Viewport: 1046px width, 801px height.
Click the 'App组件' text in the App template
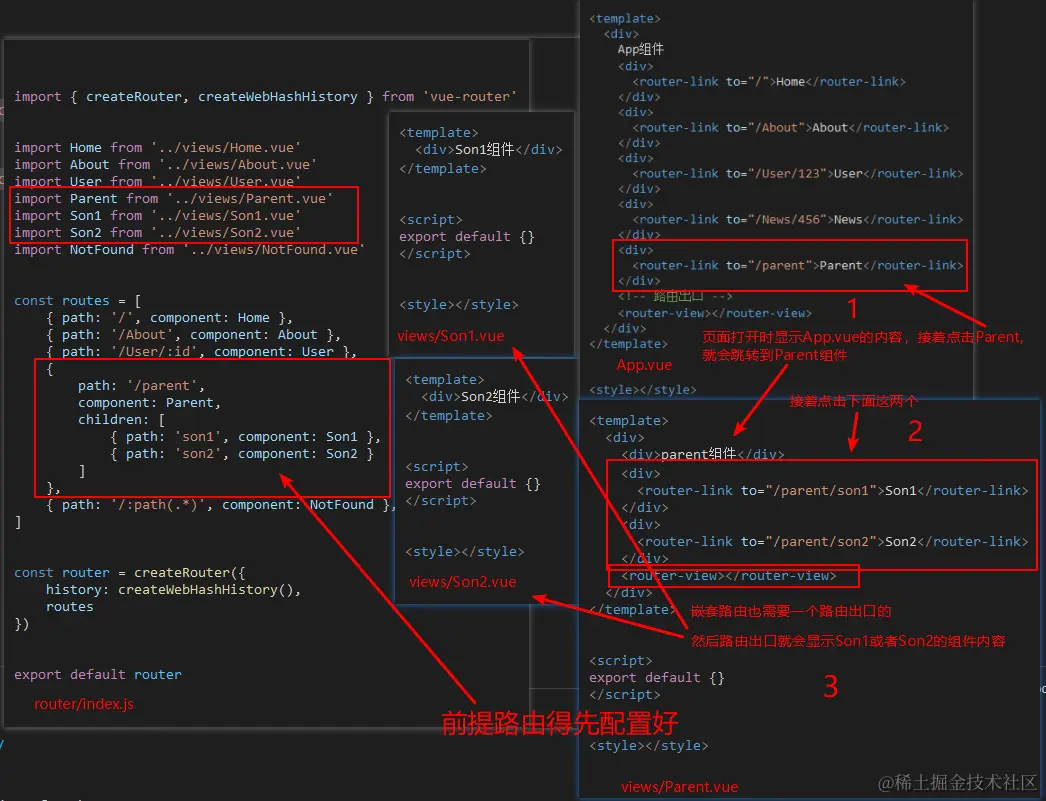pyautogui.click(x=640, y=49)
